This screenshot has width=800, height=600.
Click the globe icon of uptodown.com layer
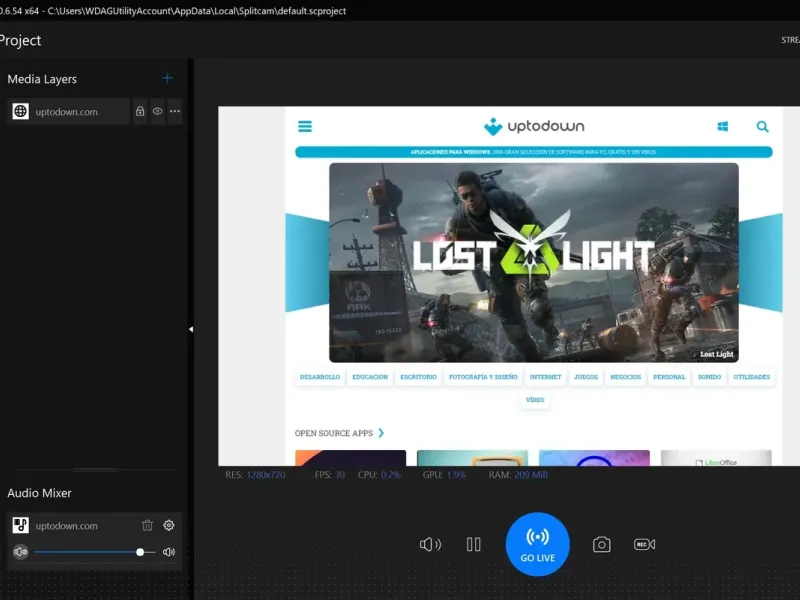click(20, 111)
